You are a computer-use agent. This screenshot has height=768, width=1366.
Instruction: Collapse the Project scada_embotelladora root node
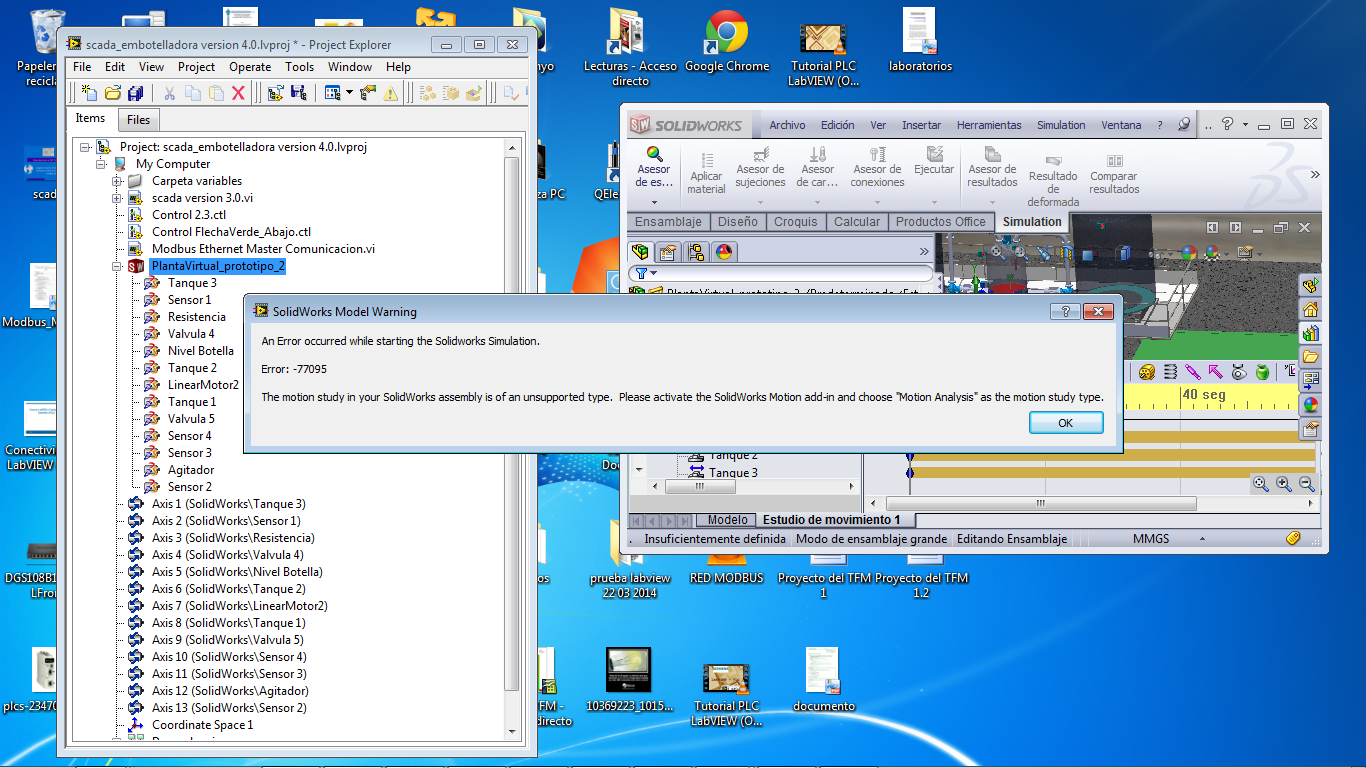pos(86,147)
